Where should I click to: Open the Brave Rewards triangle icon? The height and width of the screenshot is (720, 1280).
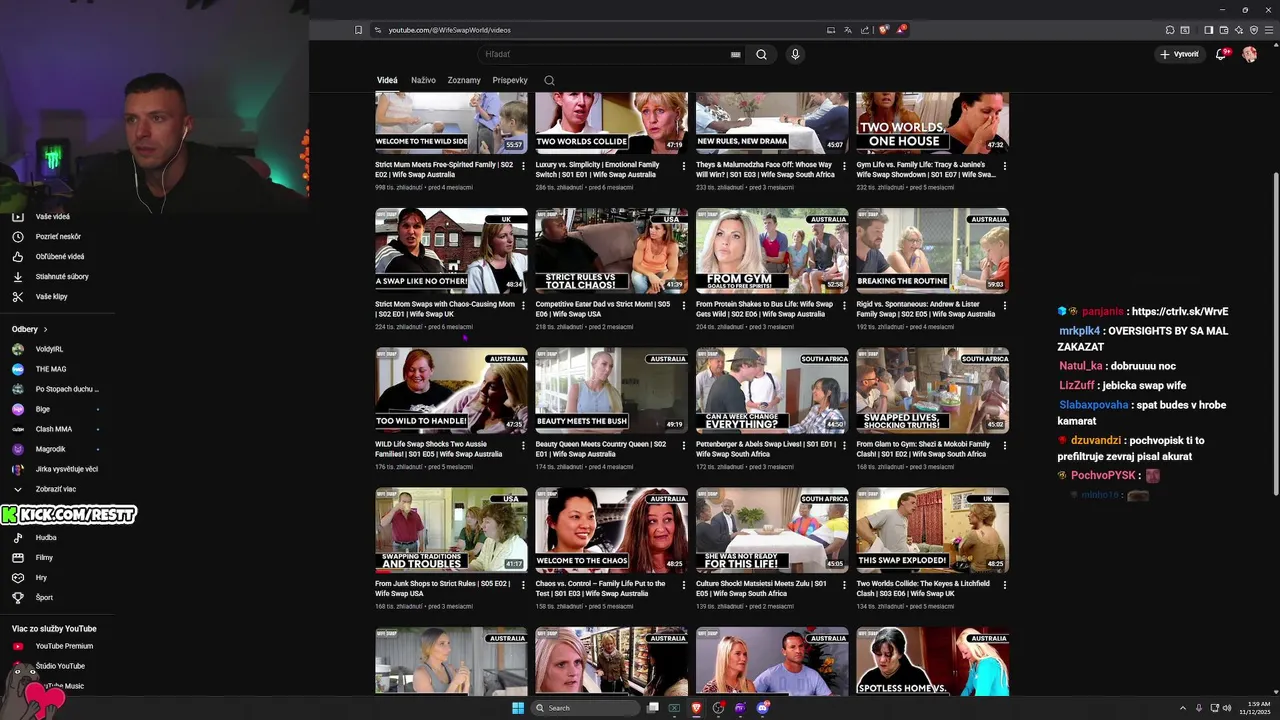pos(900,30)
